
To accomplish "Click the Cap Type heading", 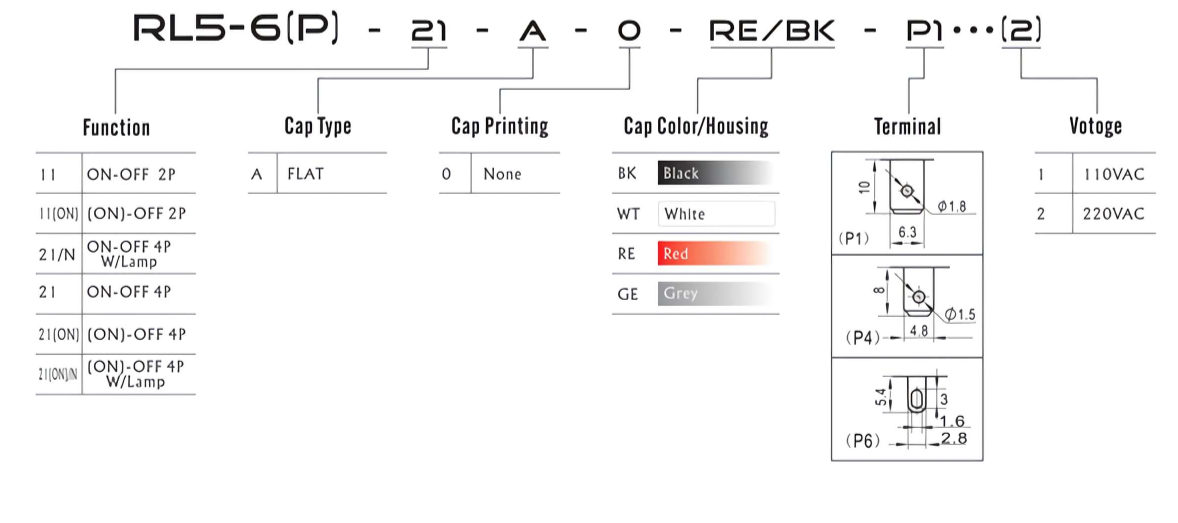I will click(x=318, y=126).
